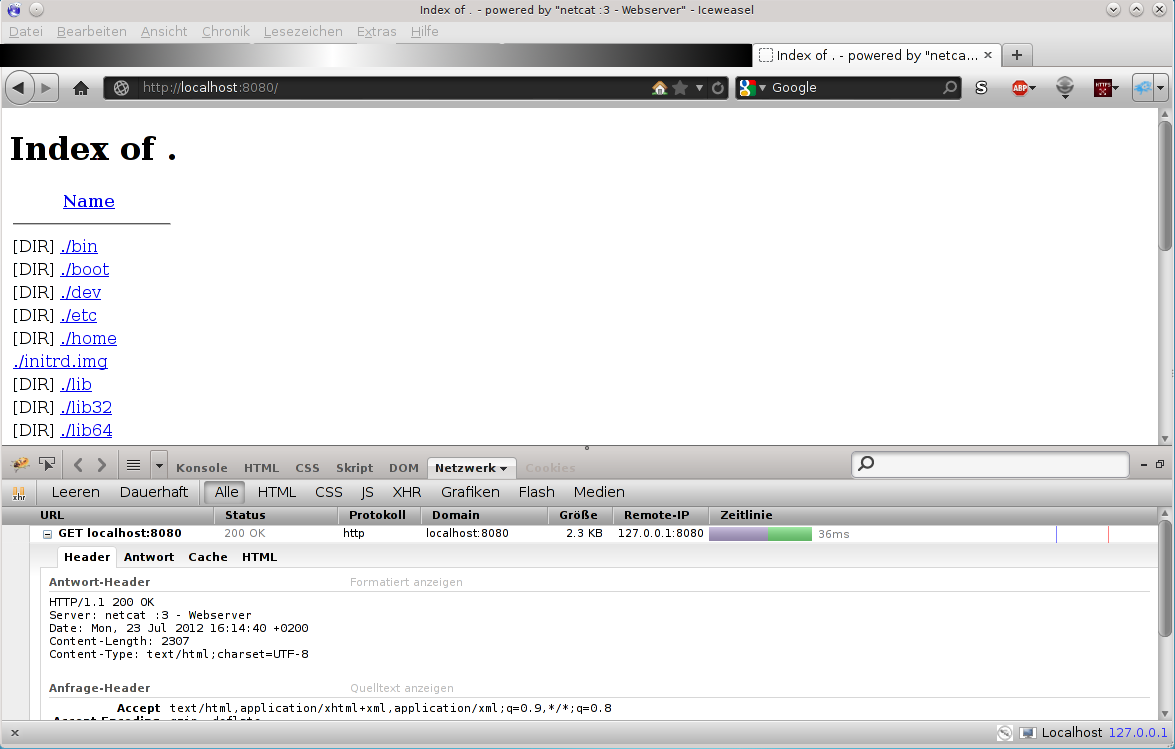Screen dimensions: 1175x749
Task: Collapse the GET localhost:8080 request entry
Action: 46,533
